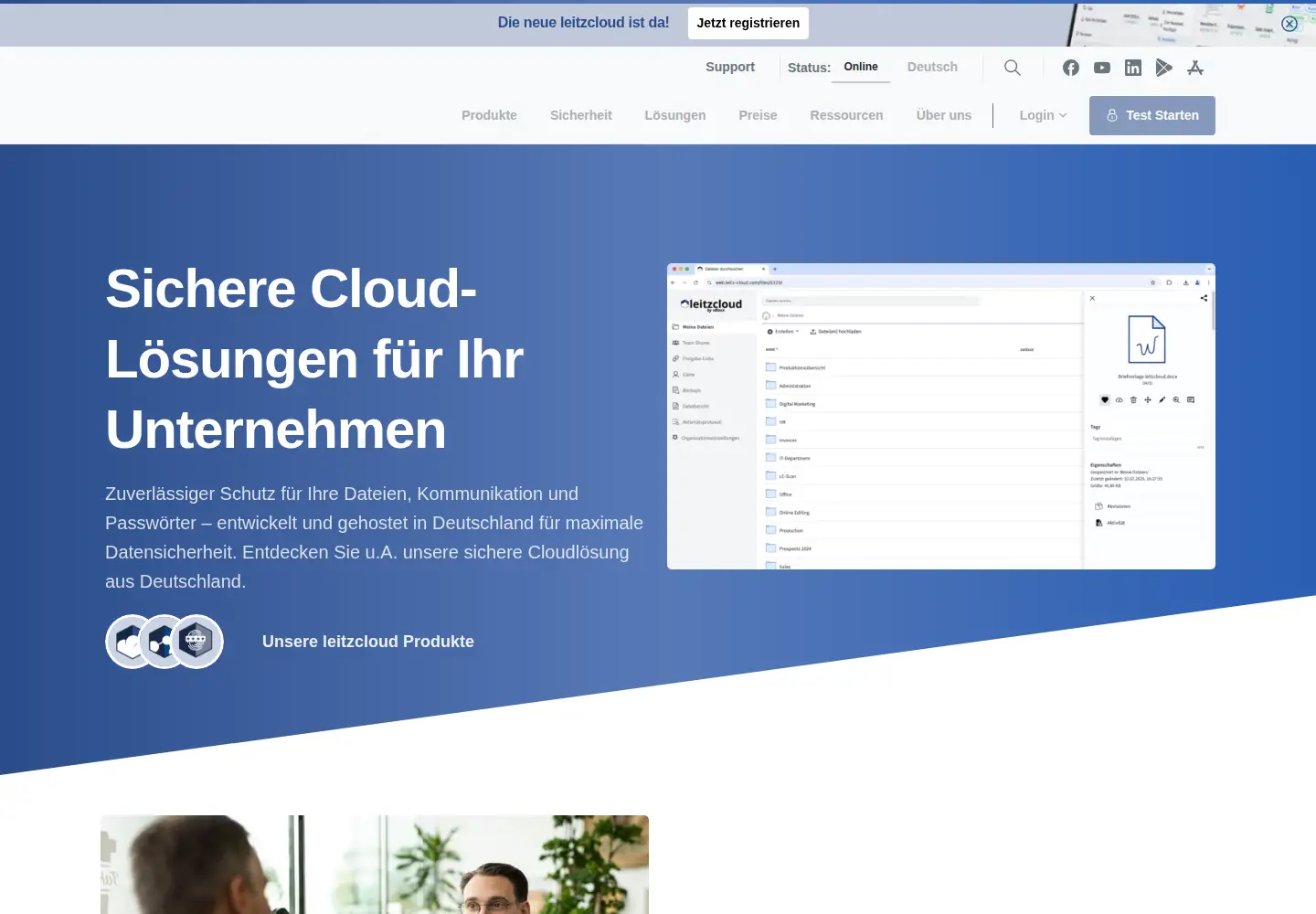
Task: Open the Google Play store icon
Action: pyautogui.click(x=1164, y=68)
